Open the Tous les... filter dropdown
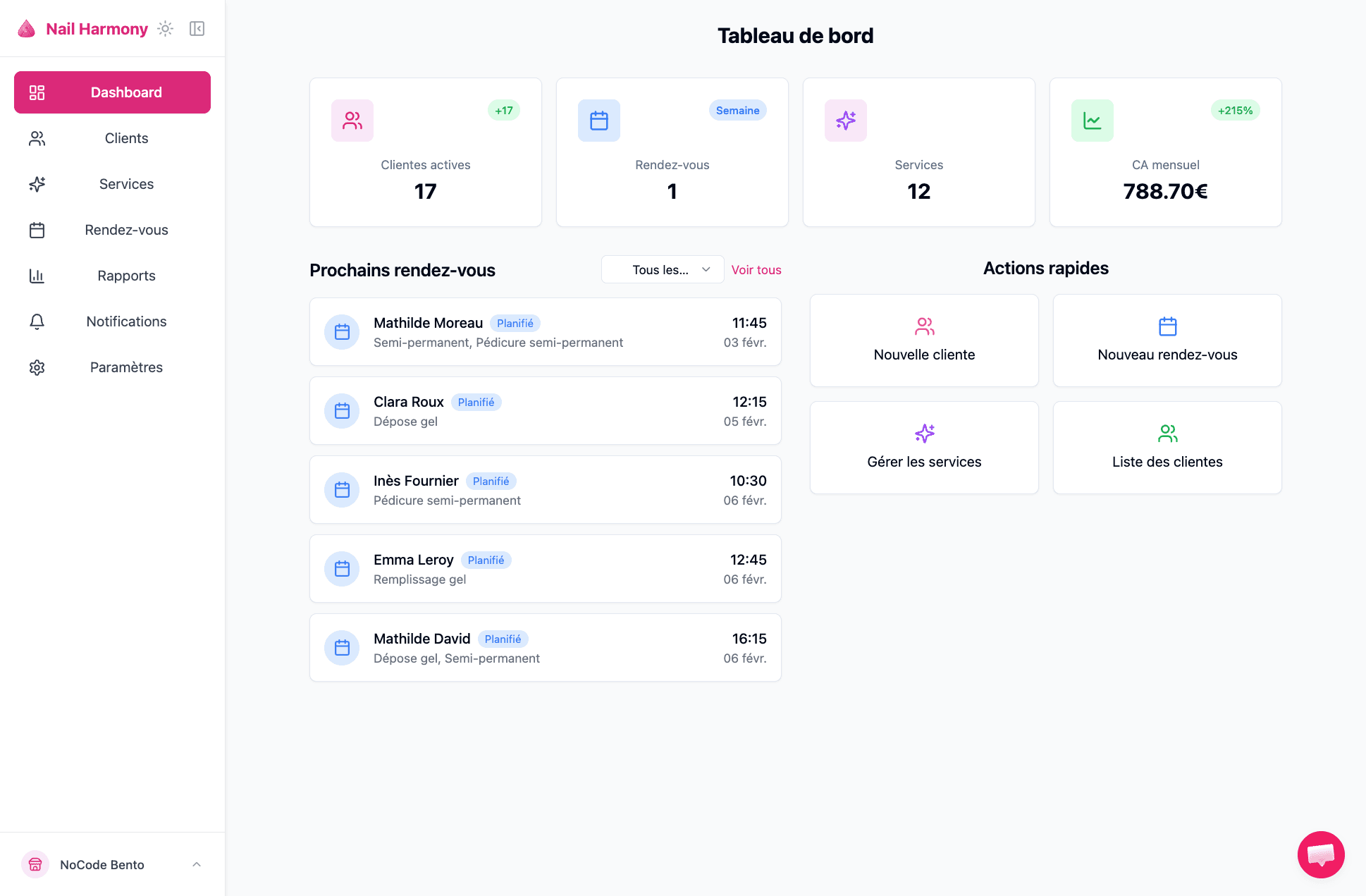 [x=662, y=270]
